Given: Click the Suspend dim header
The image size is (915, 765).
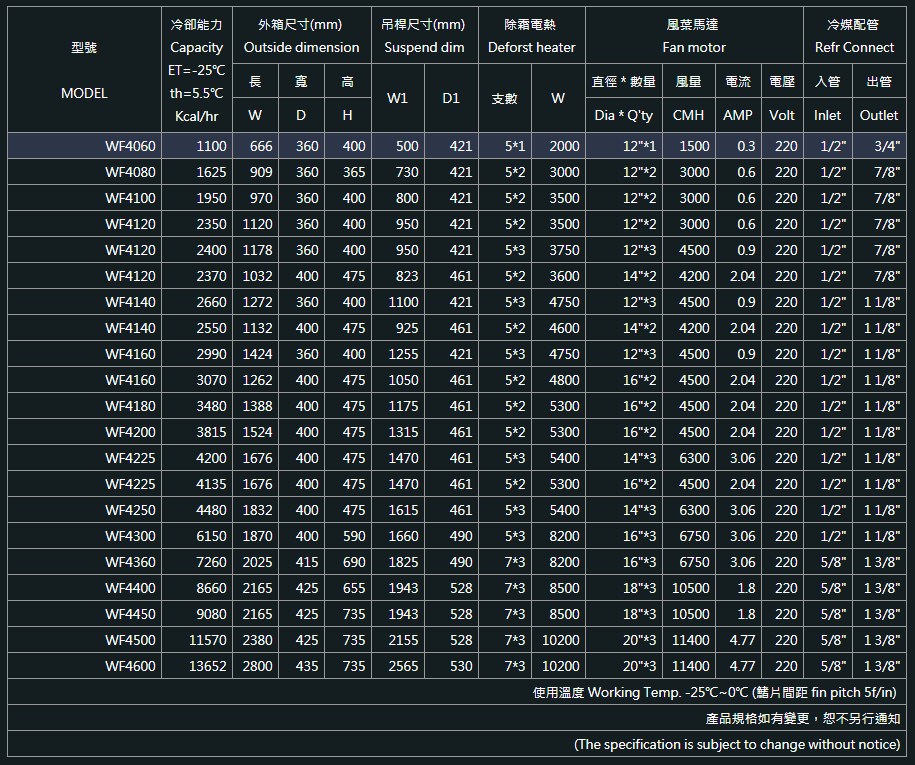Looking at the screenshot, I should (x=424, y=47).
